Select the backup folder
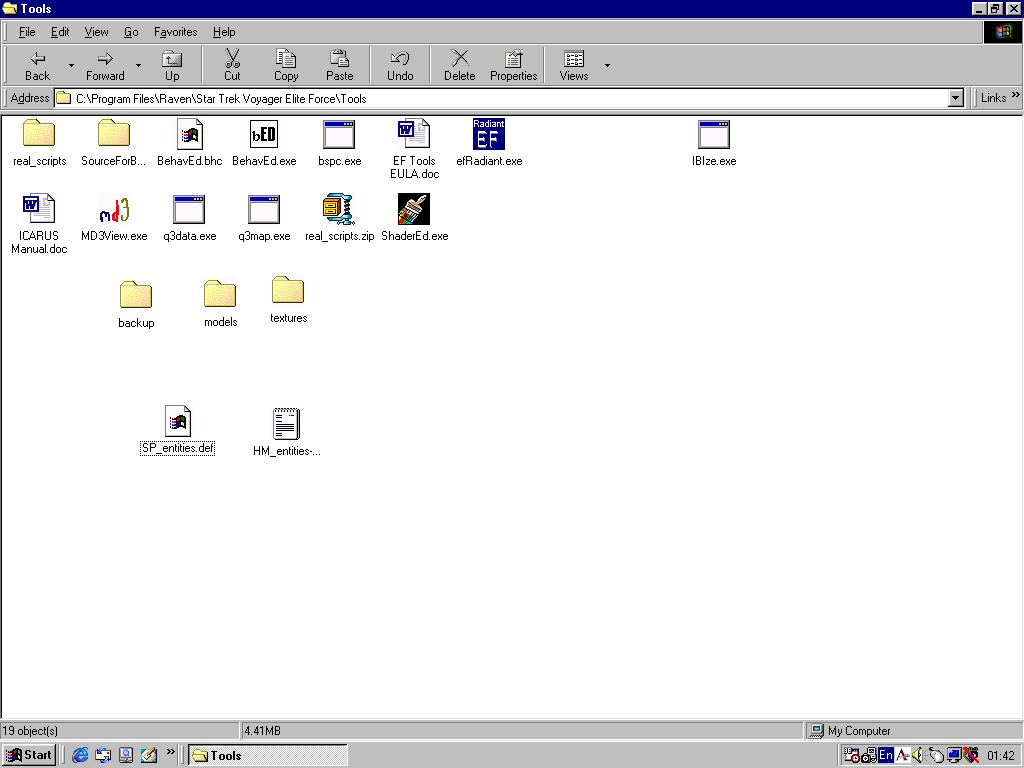The image size is (1024, 768). [136, 295]
